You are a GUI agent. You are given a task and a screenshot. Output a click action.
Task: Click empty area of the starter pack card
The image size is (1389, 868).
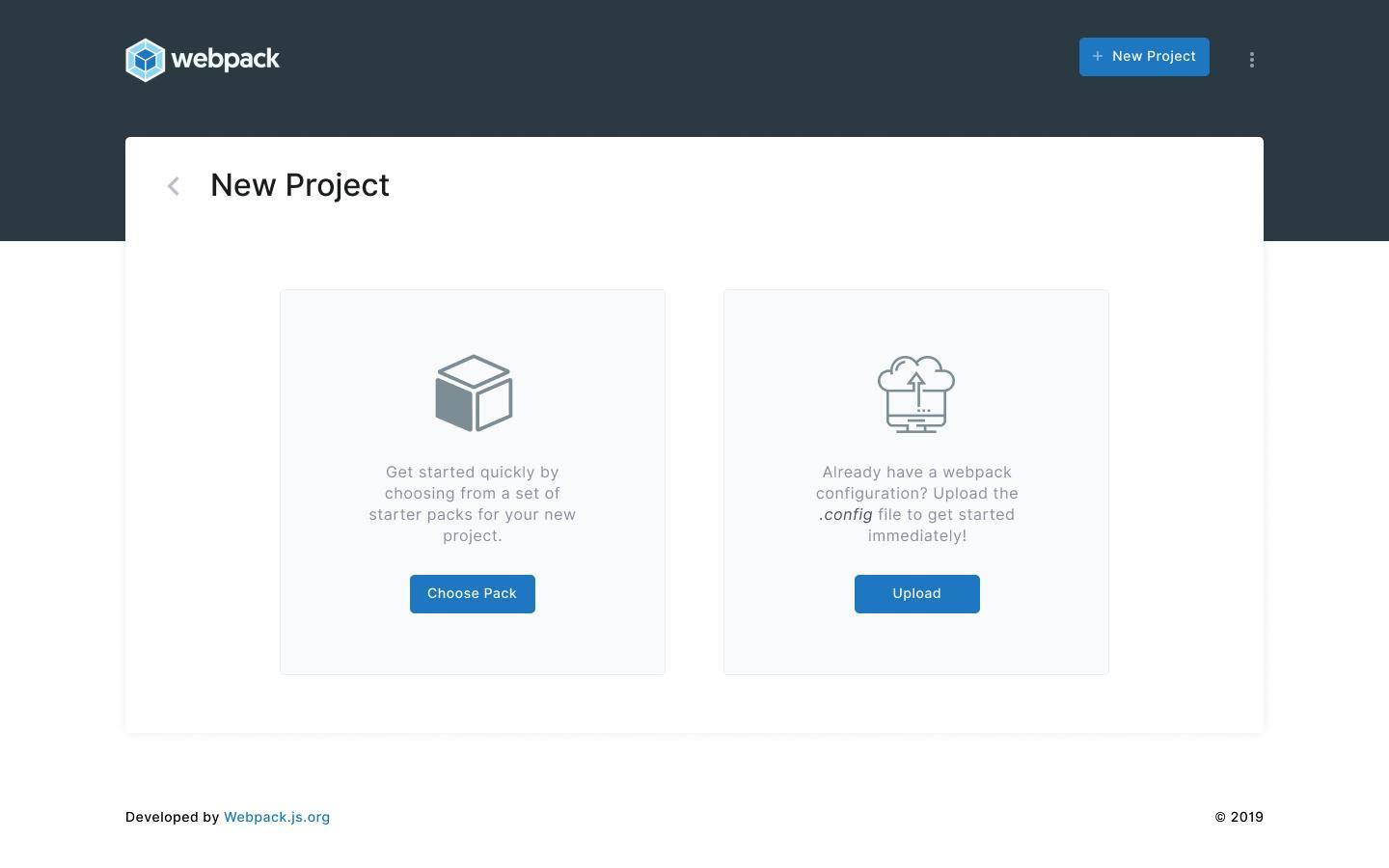pos(338,637)
